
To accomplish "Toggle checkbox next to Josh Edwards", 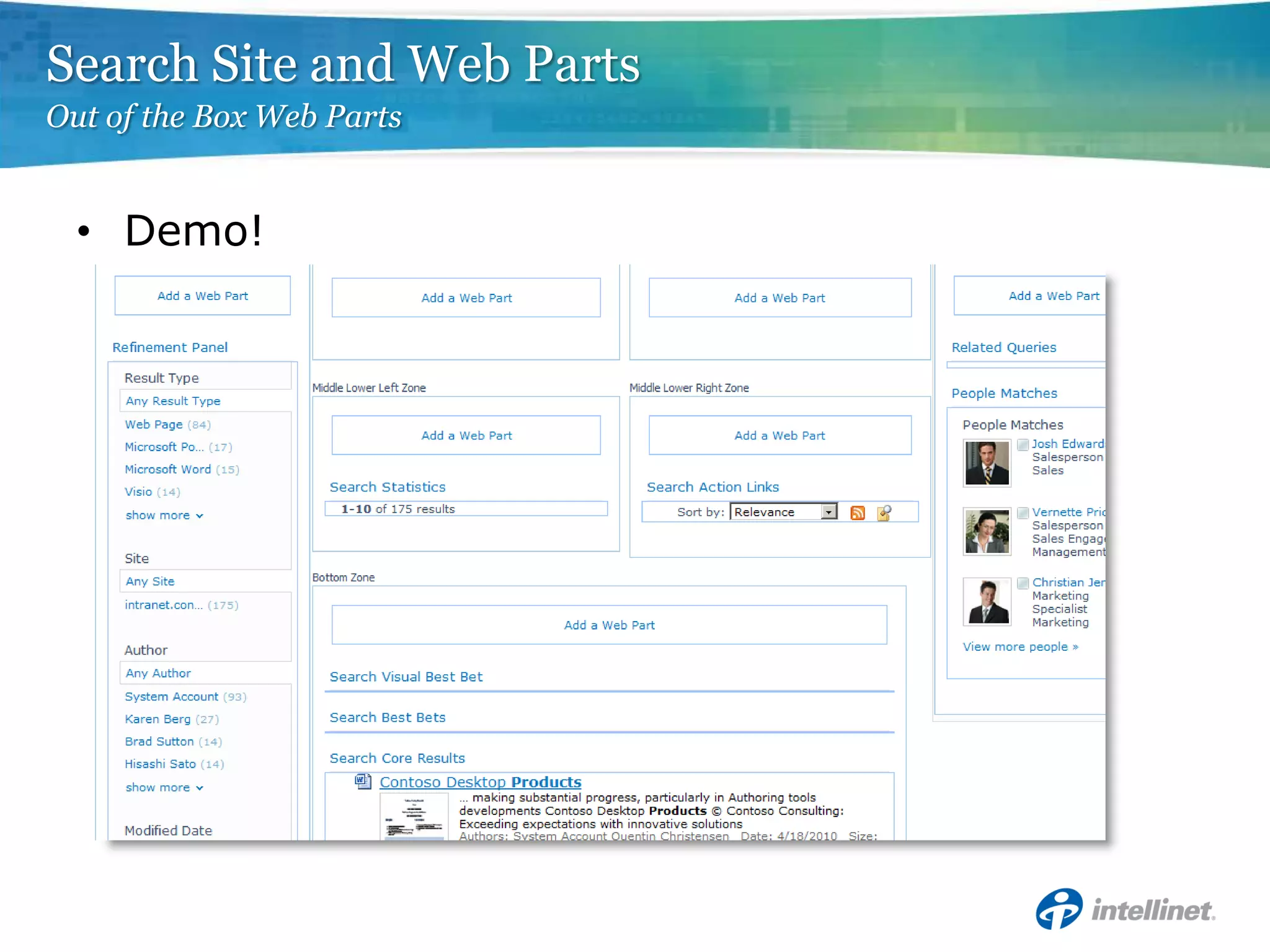I will coord(1023,444).
